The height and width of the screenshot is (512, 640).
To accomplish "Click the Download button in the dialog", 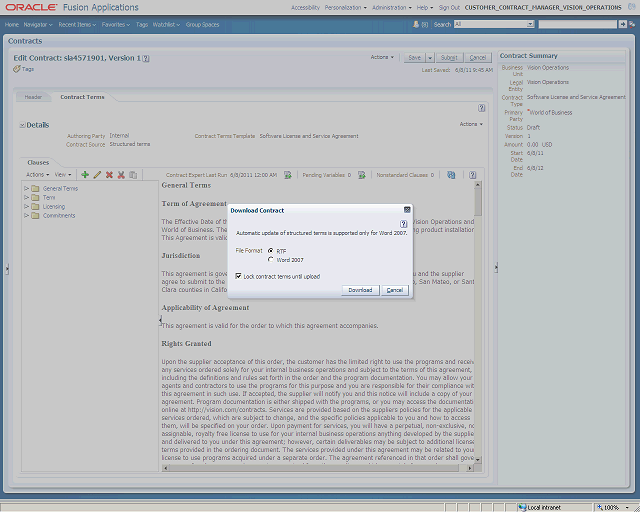I will point(360,290).
